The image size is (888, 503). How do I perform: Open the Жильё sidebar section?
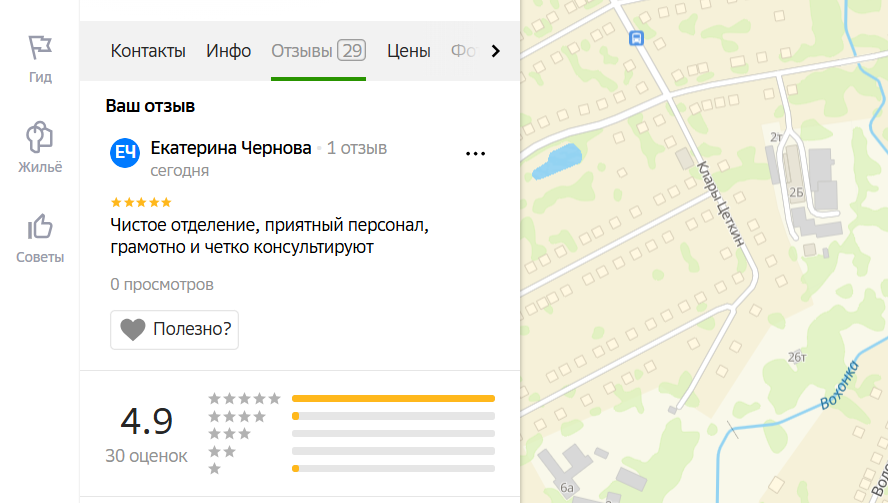(40, 147)
